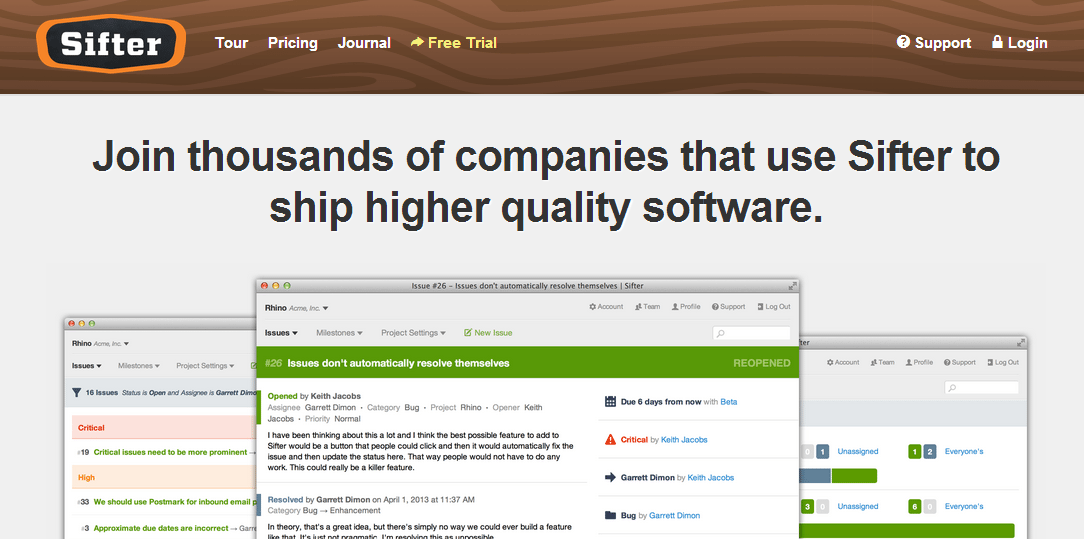Screen dimensions: 1084x539
Task: Click the Sifter logo badge
Action: tap(111, 44)
